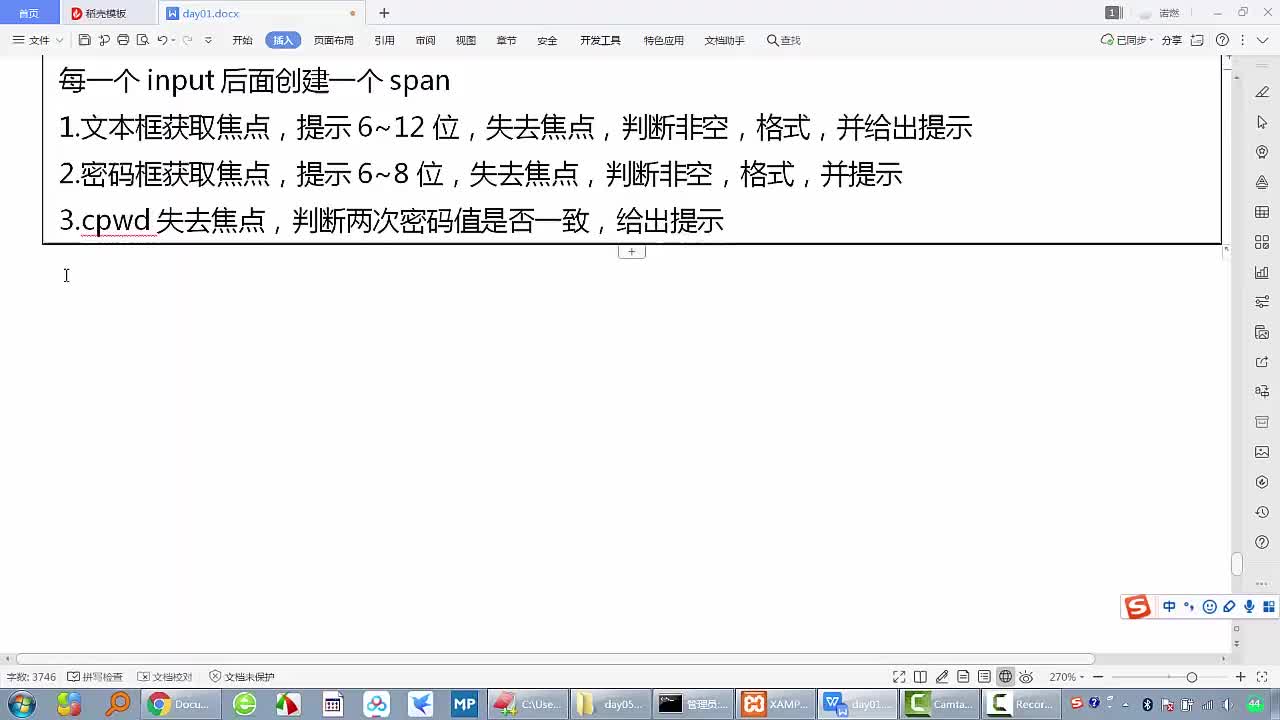
Task: Switch to outline view icon
Action: tap(984, 677)
